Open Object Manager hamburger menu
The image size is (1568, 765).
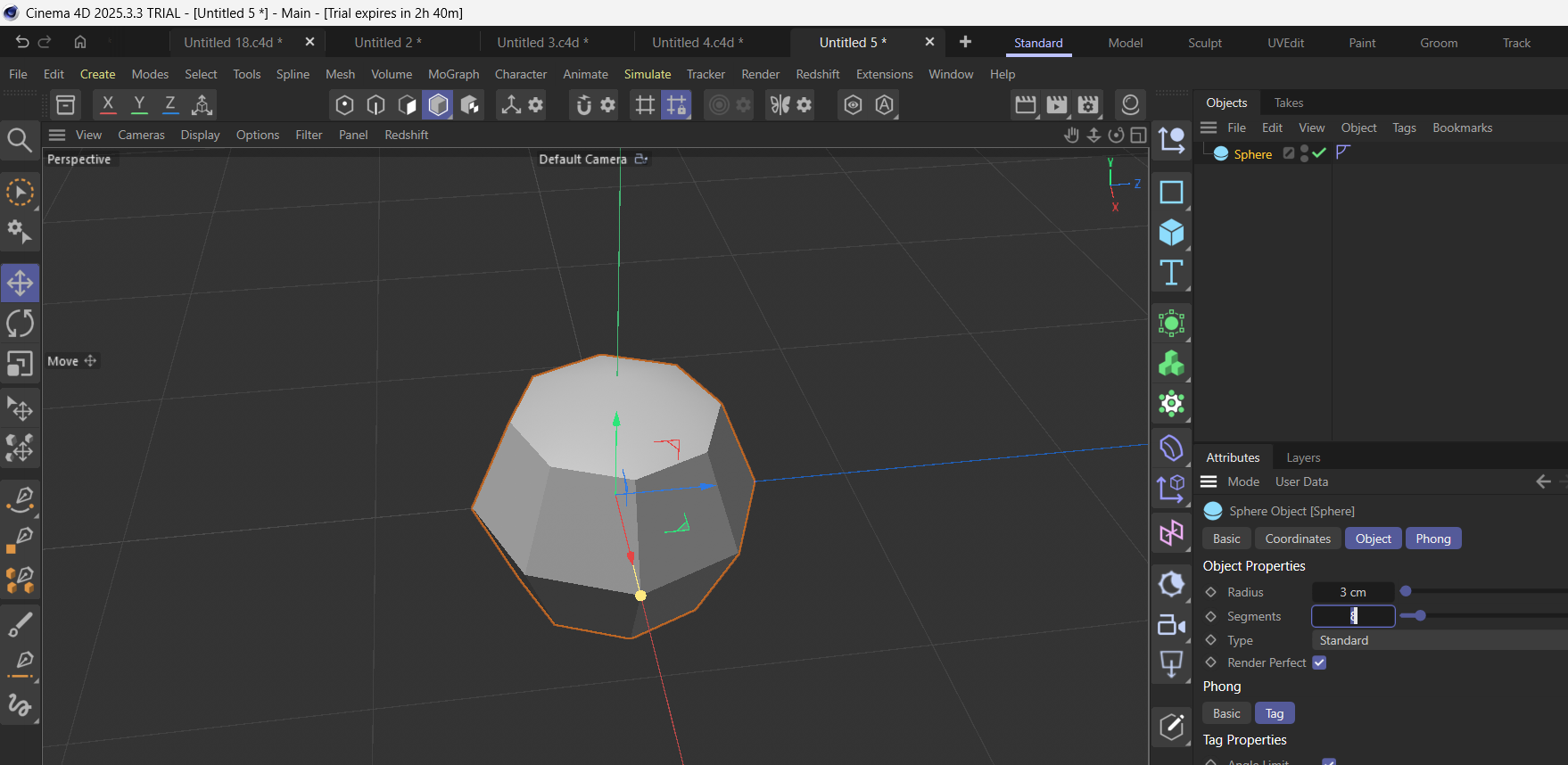tap(1209, 127)
